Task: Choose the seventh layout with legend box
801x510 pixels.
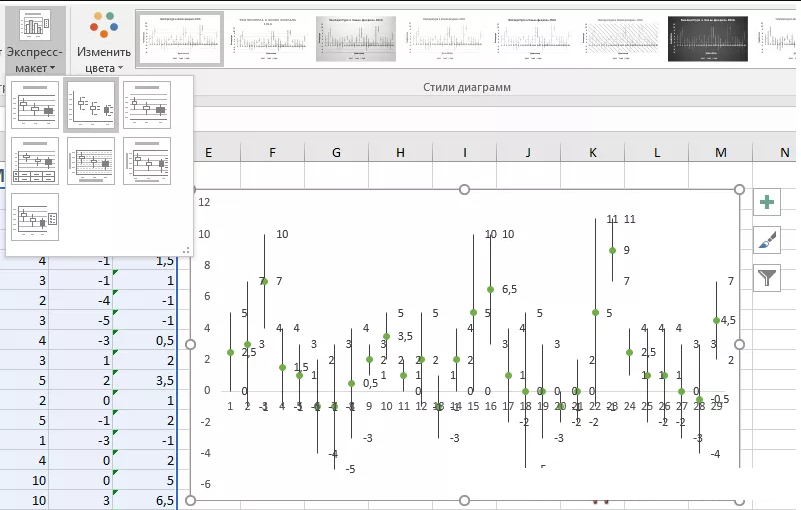Action: 35,217
